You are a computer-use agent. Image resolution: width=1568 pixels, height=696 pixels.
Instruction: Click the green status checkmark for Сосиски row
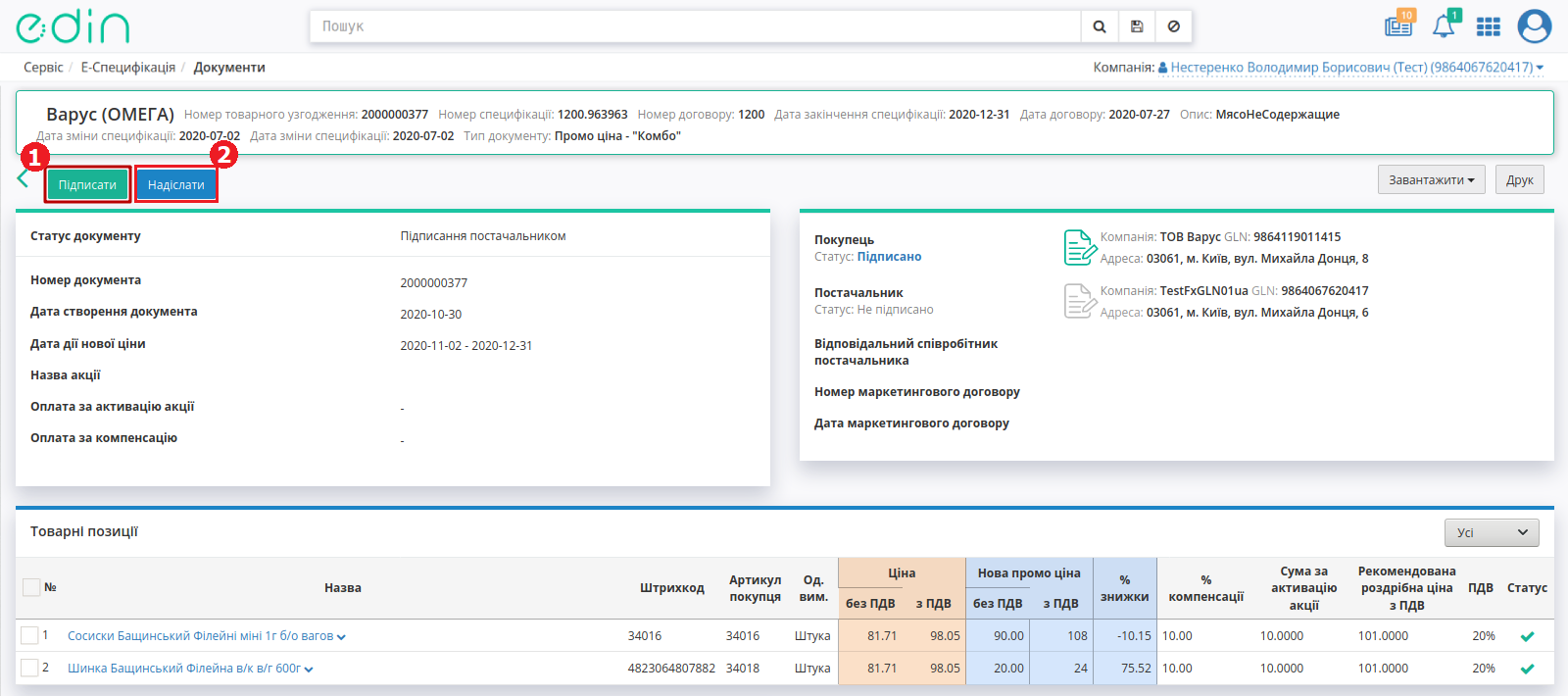coord(1527,636)
